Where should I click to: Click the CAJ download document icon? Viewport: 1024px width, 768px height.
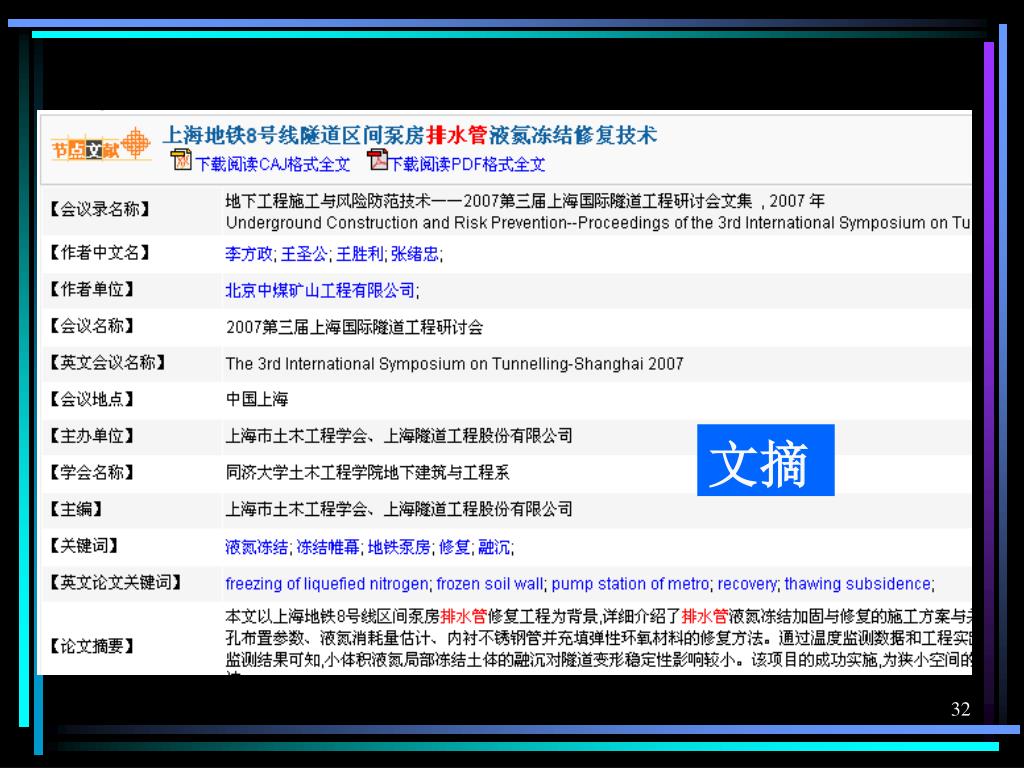click(181, 160)
